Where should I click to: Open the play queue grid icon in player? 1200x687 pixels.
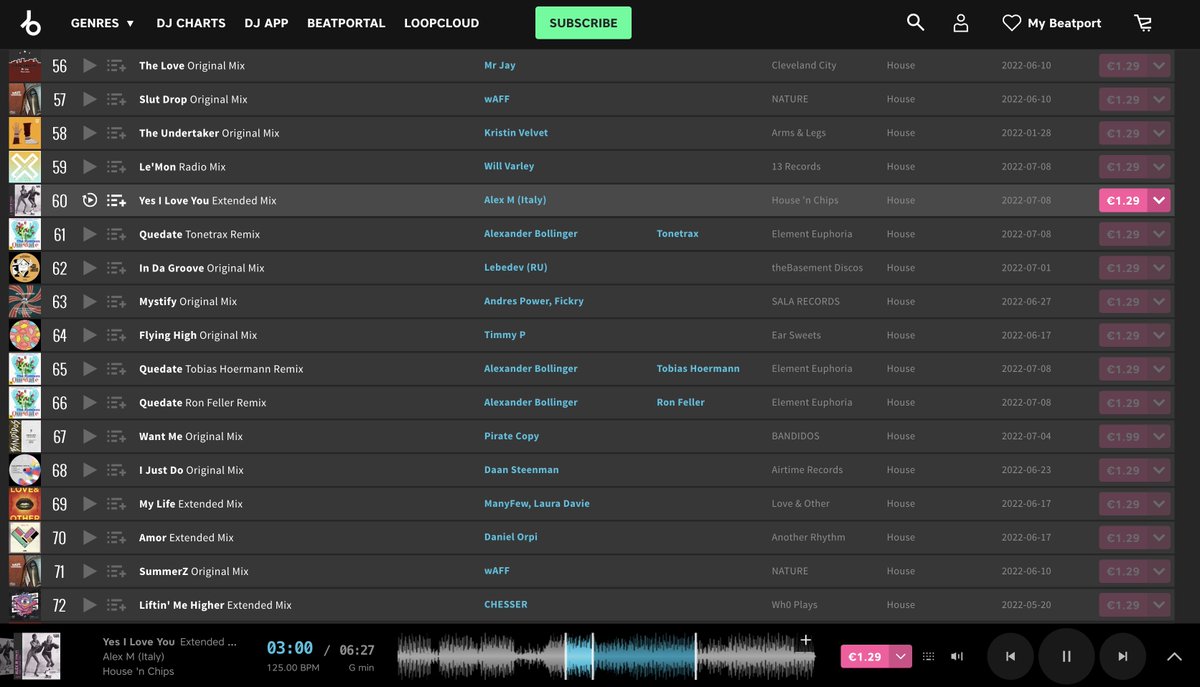928,656
